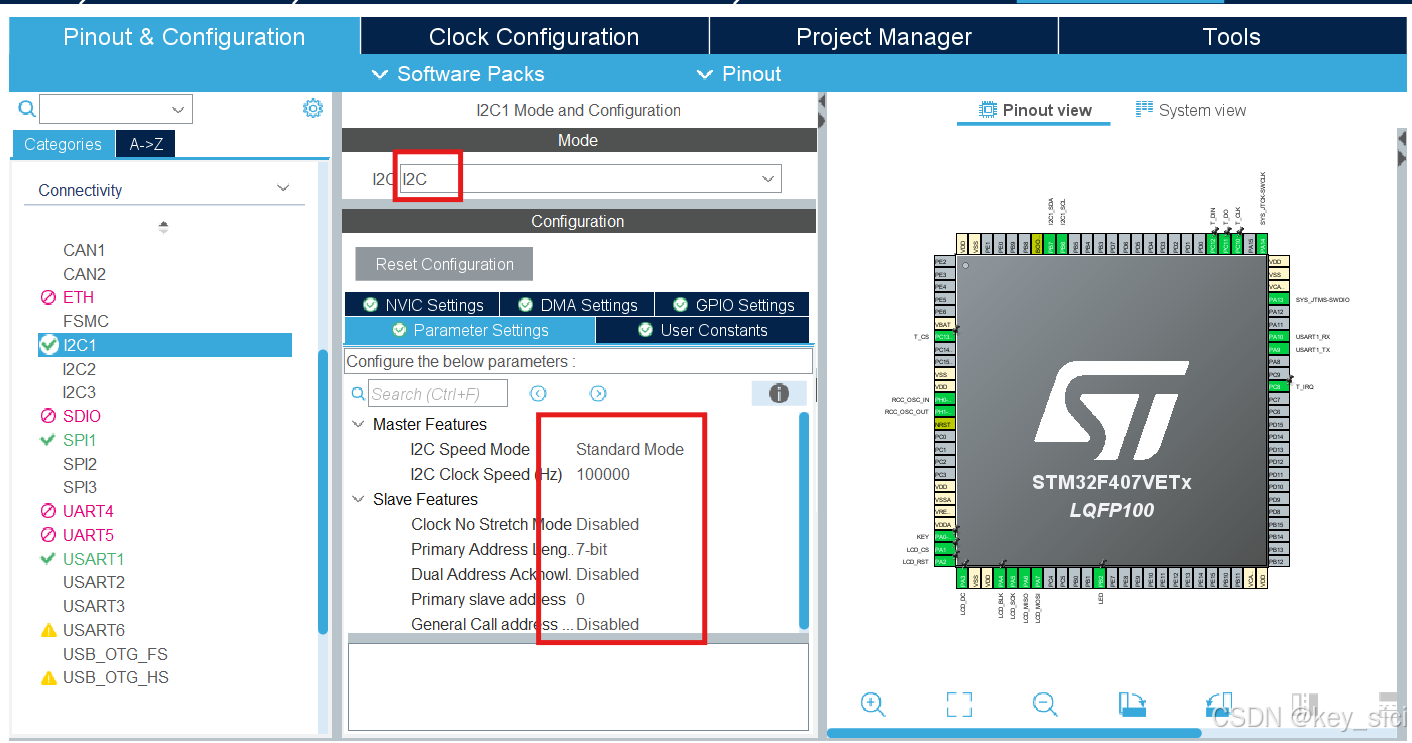Expand the Pinout dropdown menu

738,74
